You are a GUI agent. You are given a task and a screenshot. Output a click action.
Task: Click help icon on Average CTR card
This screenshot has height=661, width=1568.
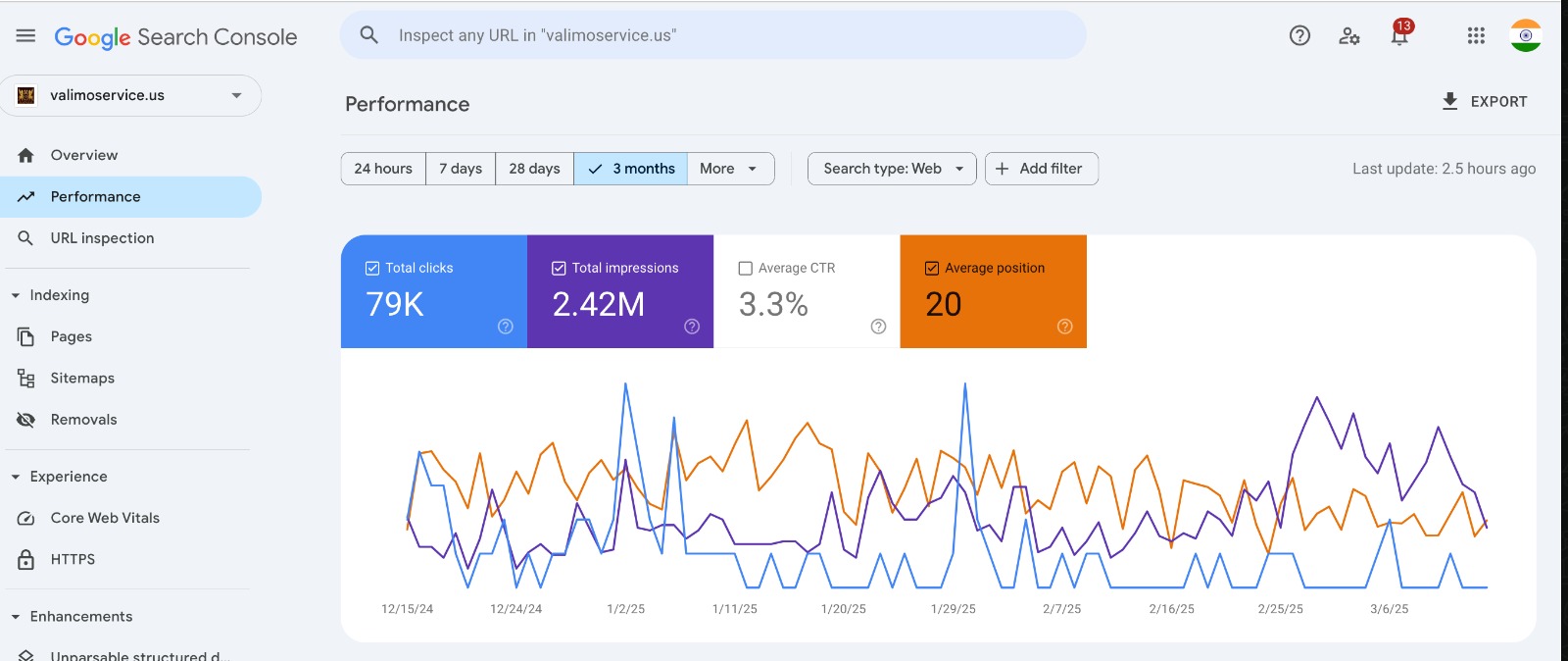878,327
